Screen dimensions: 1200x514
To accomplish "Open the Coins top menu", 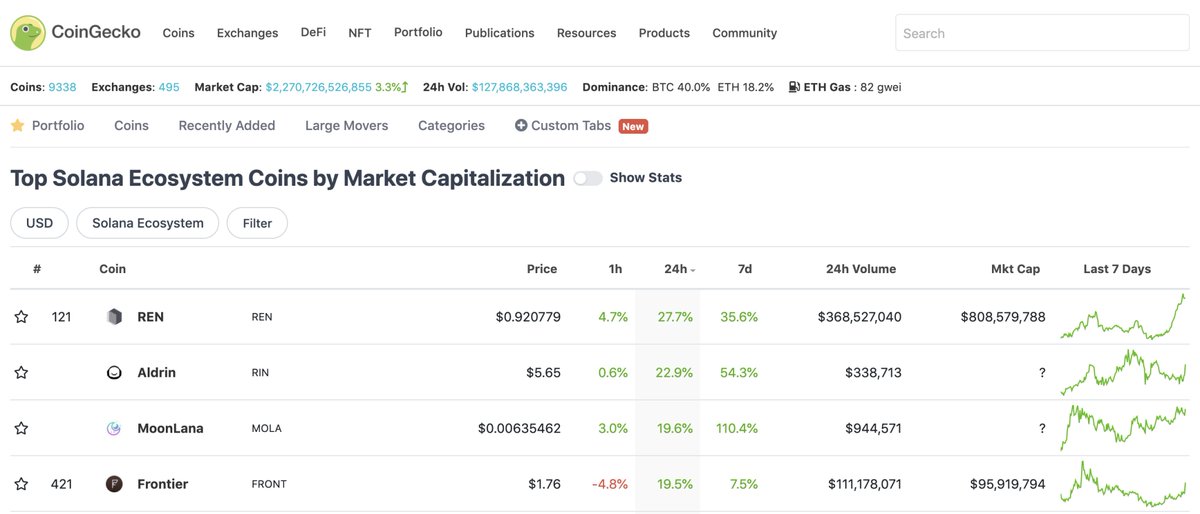I will [x=179, y=33].
